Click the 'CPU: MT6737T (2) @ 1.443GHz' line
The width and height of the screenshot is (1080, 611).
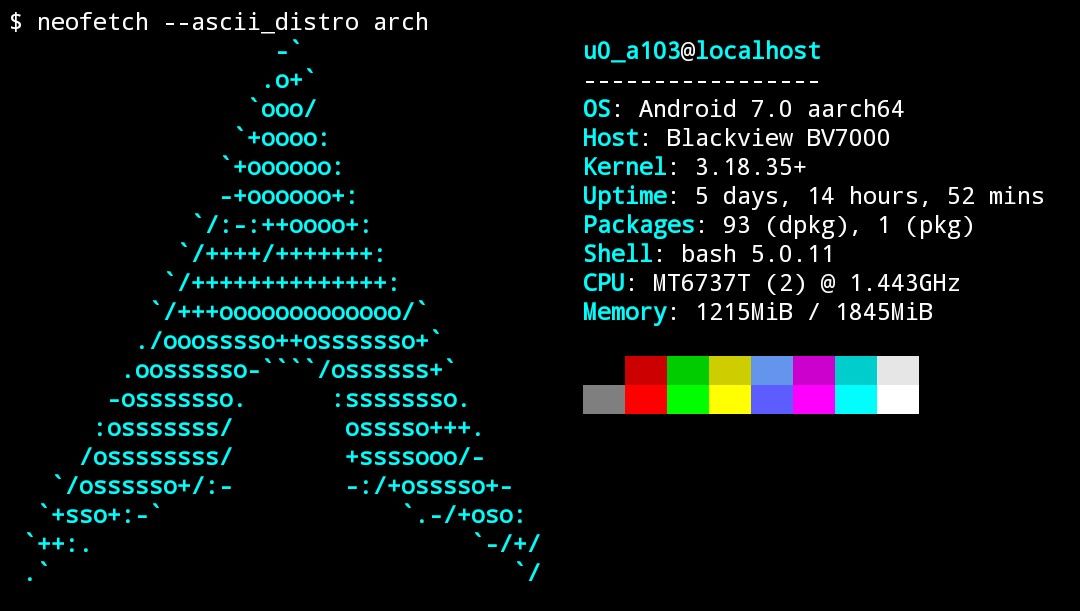tap(771, 283)
